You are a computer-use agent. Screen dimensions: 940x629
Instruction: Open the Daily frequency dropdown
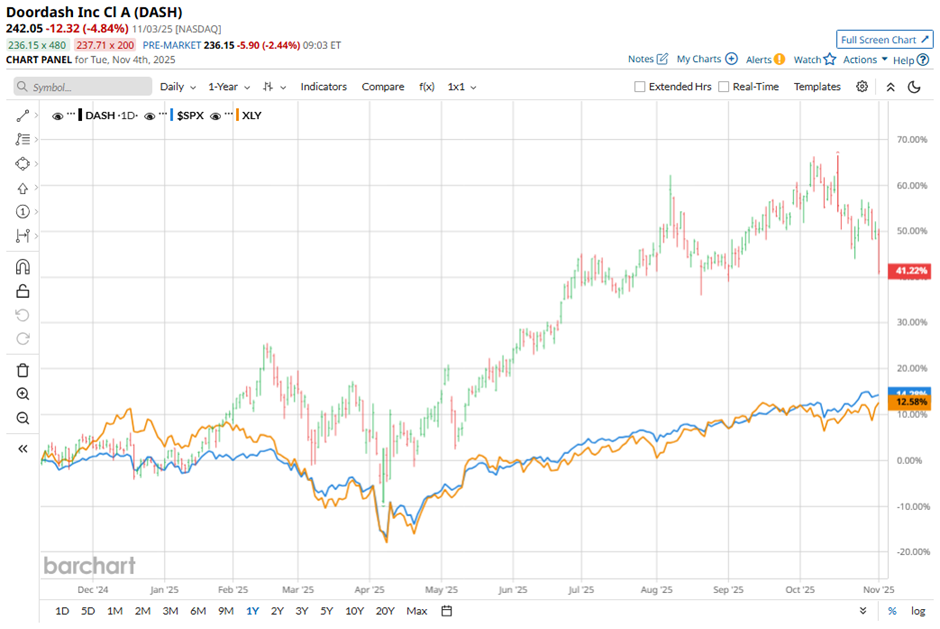[178, 87]
